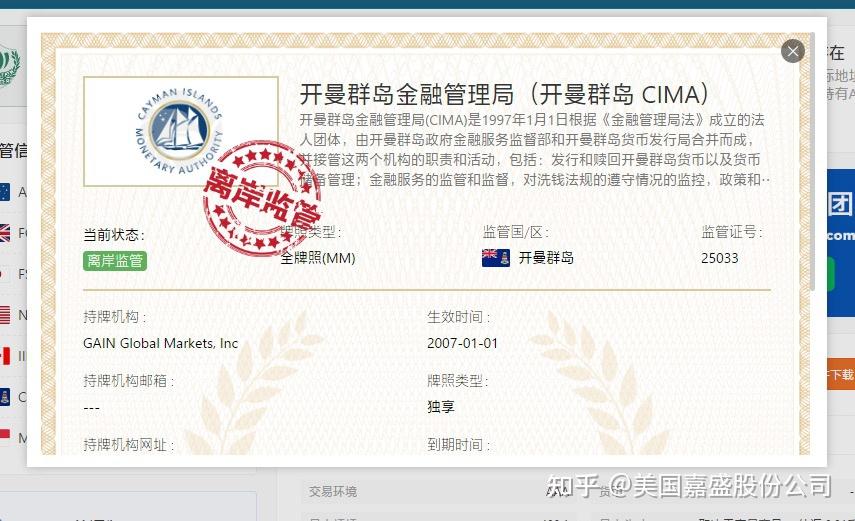Click the Australia flag icon in the background list
Viewport: 855px width, 521px height.
(4, 192)
